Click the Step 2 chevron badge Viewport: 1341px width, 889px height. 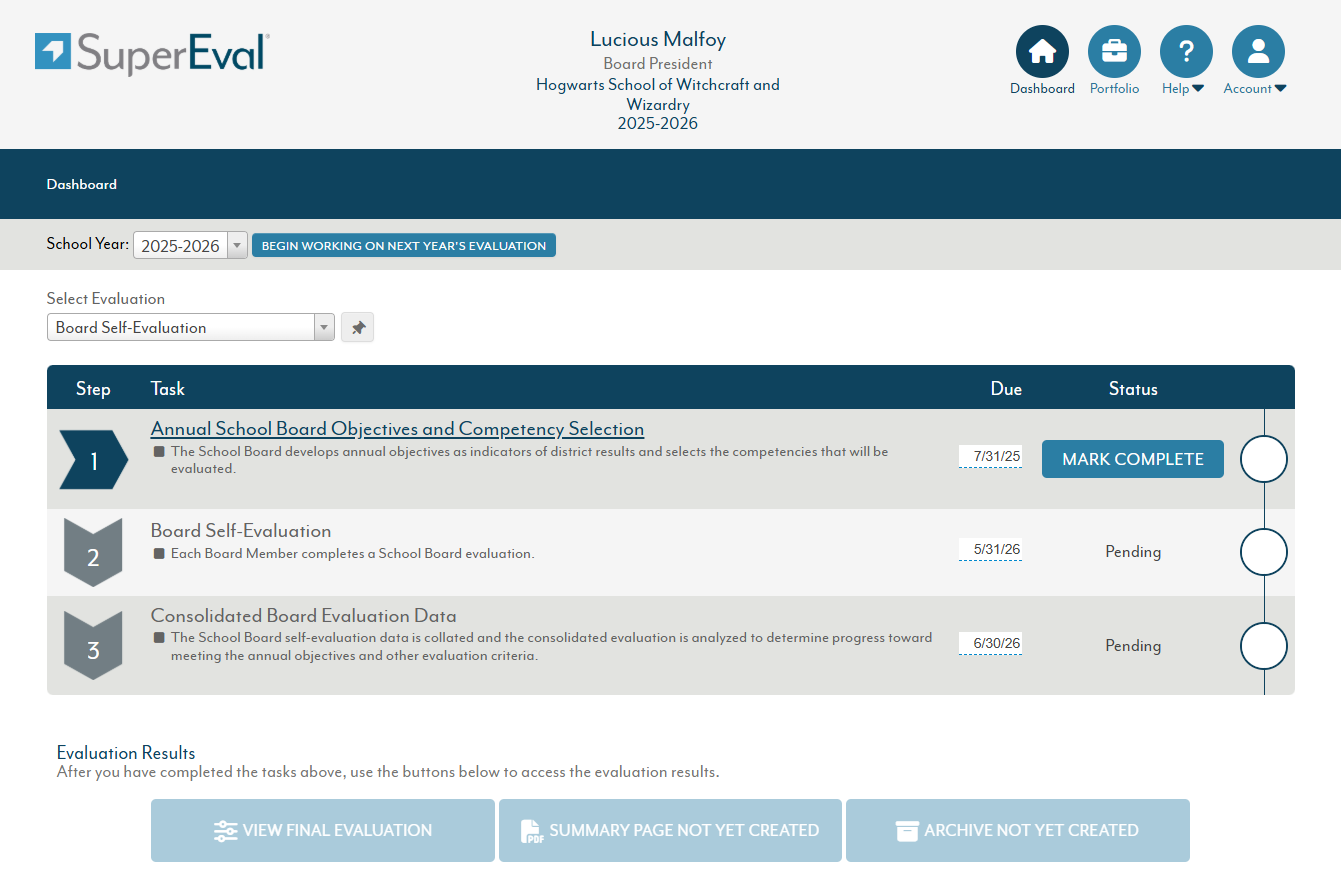pyautogui.click(x=93, y=553)
